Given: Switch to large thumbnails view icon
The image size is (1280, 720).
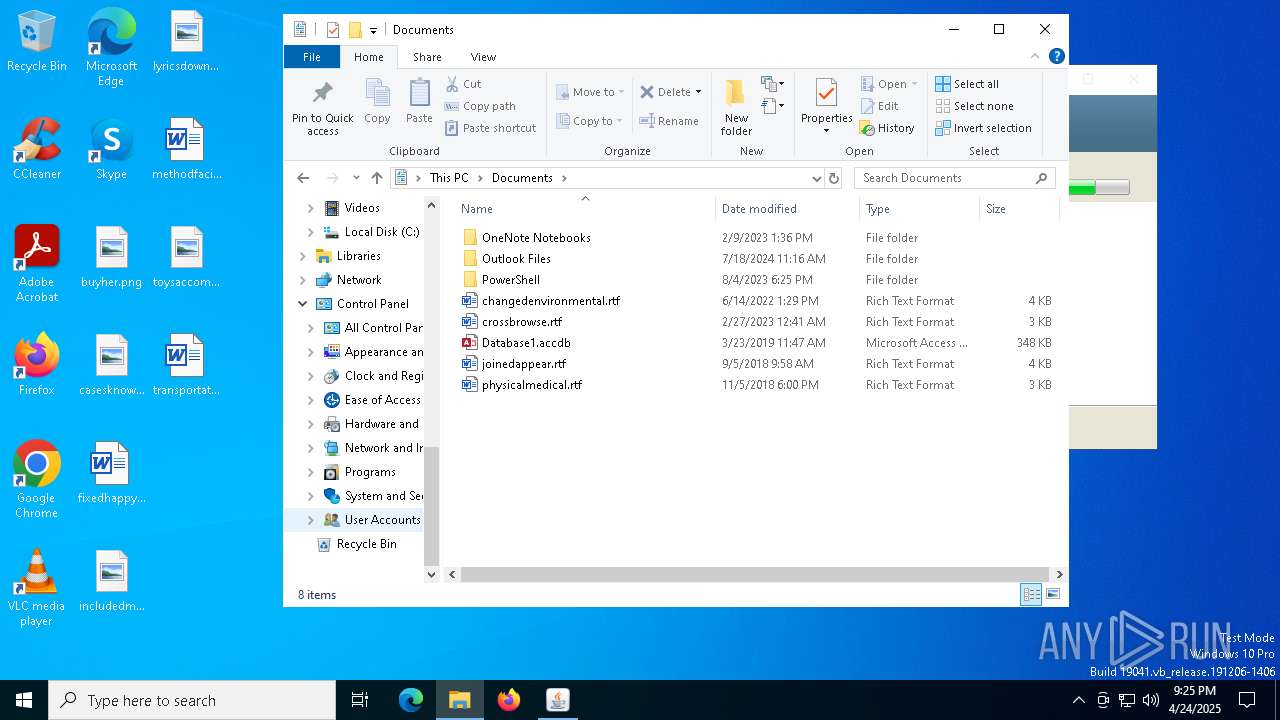Looking at the screenshot, I should (1053, 594).
